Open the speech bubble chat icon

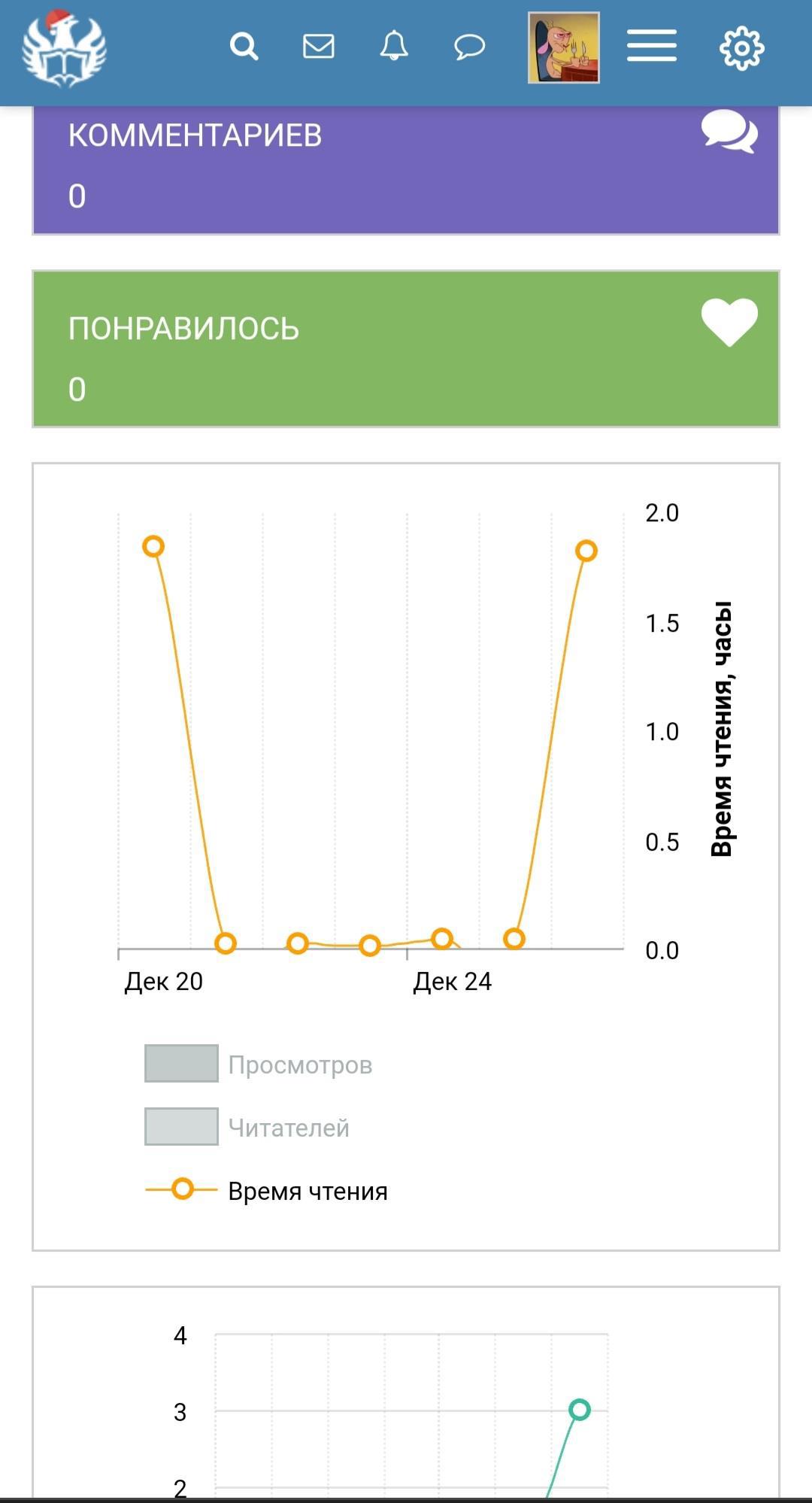(x=469, y=47)
